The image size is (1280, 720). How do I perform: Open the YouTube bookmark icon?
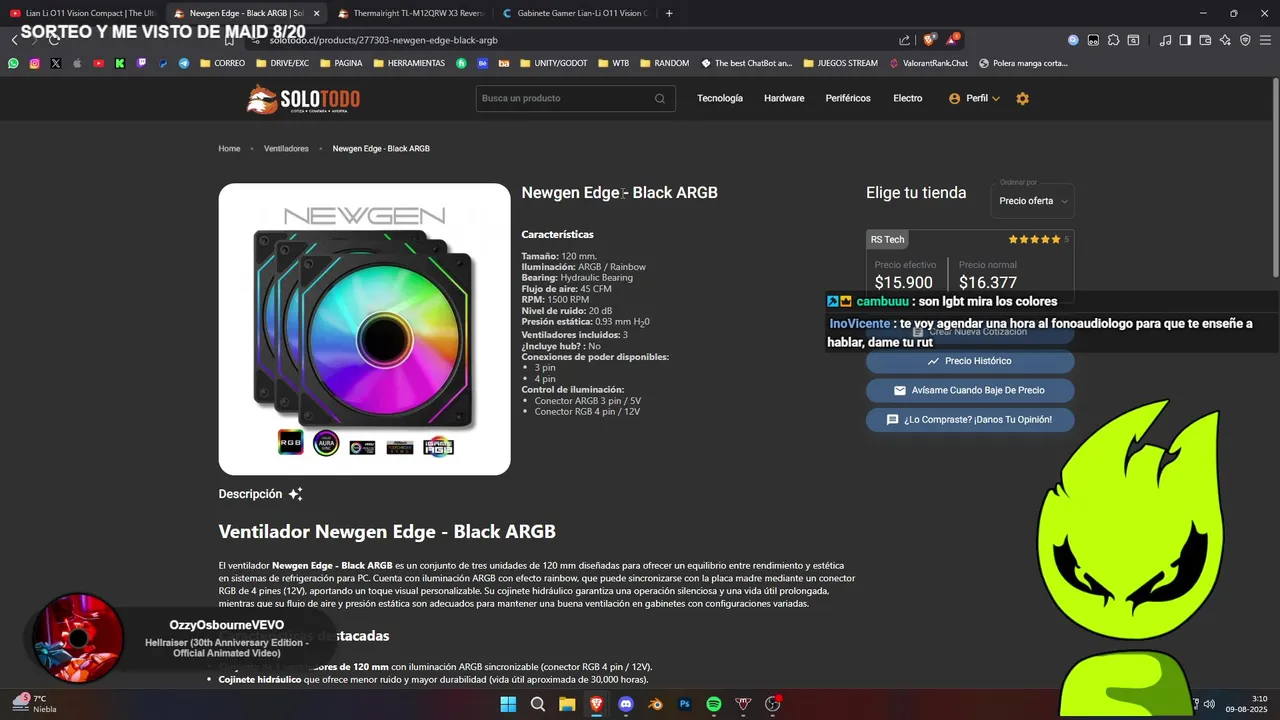(x=98, y=63)
